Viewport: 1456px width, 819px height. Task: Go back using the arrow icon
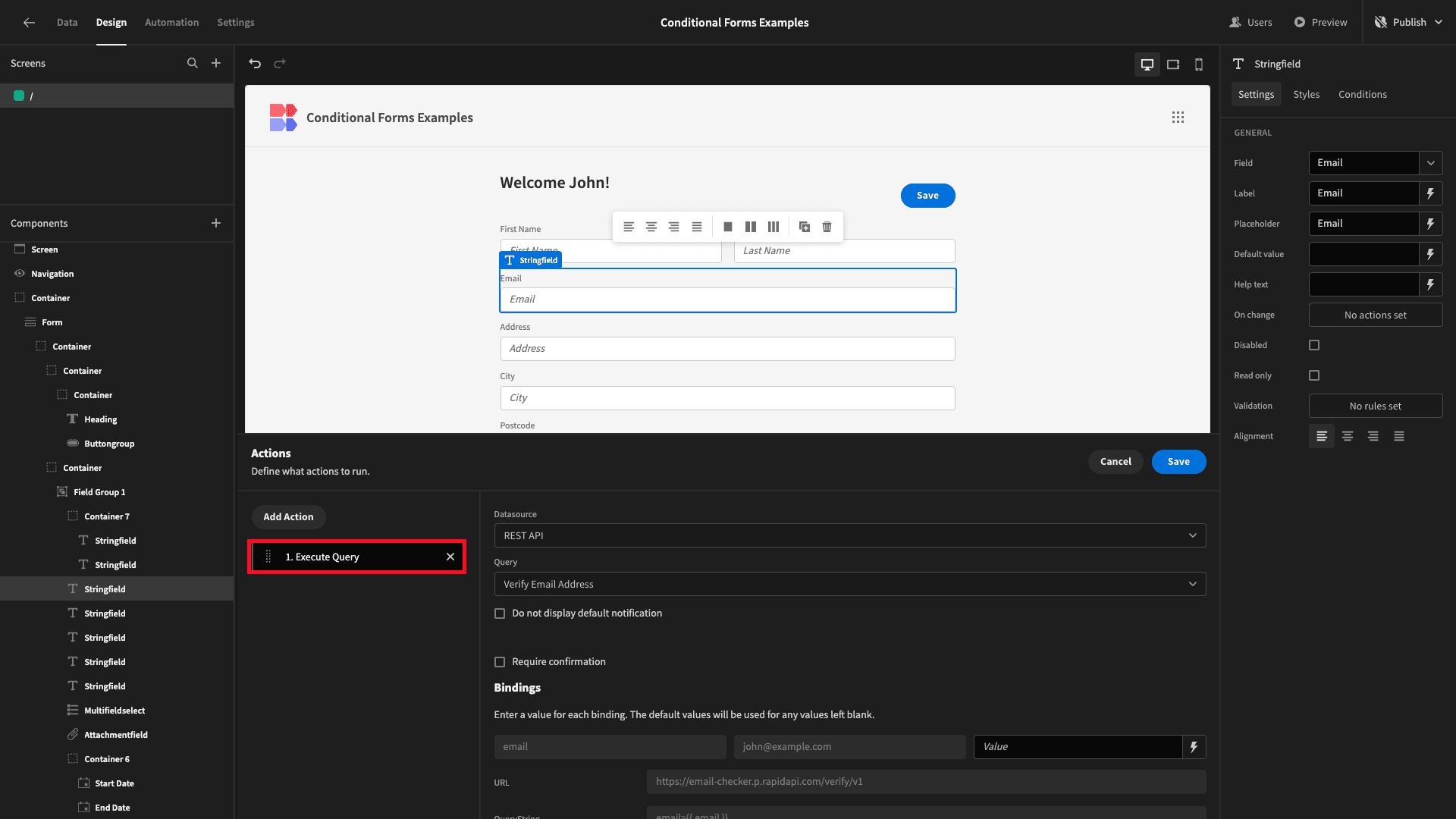[29, 22]
